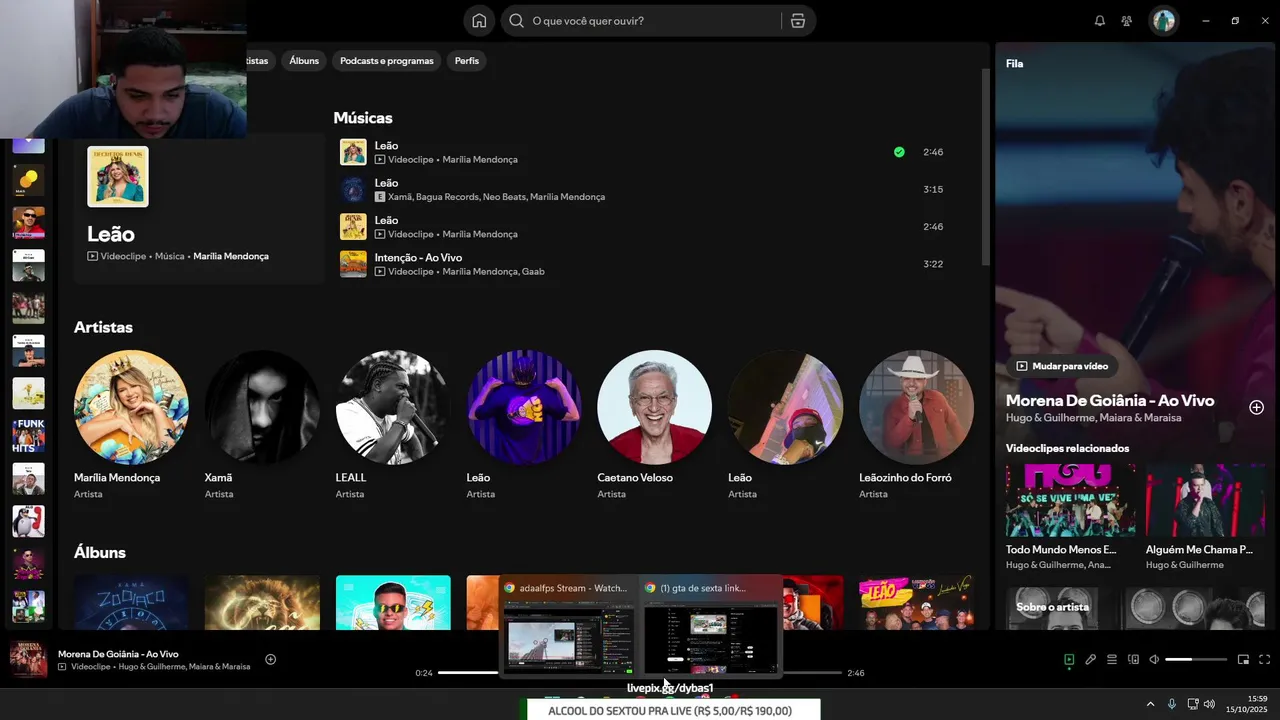Open Connect to a device icon
Screen dimensions: 1280x720
coord(1133,659)
